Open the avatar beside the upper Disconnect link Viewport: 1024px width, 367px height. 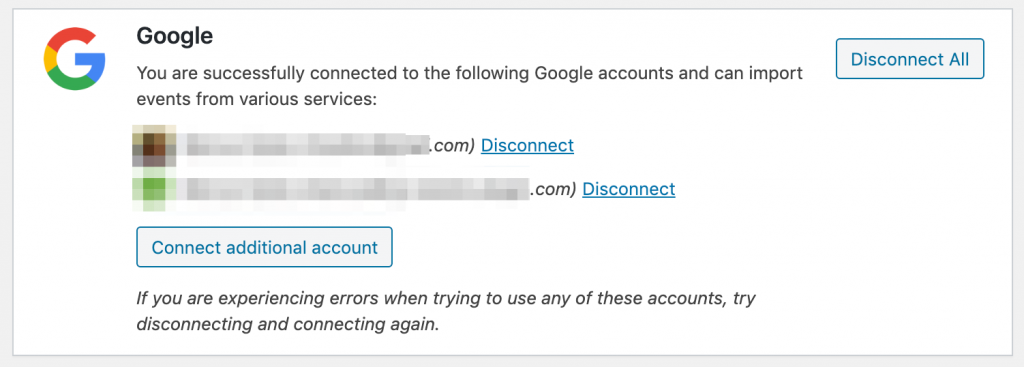coord(155,146)
